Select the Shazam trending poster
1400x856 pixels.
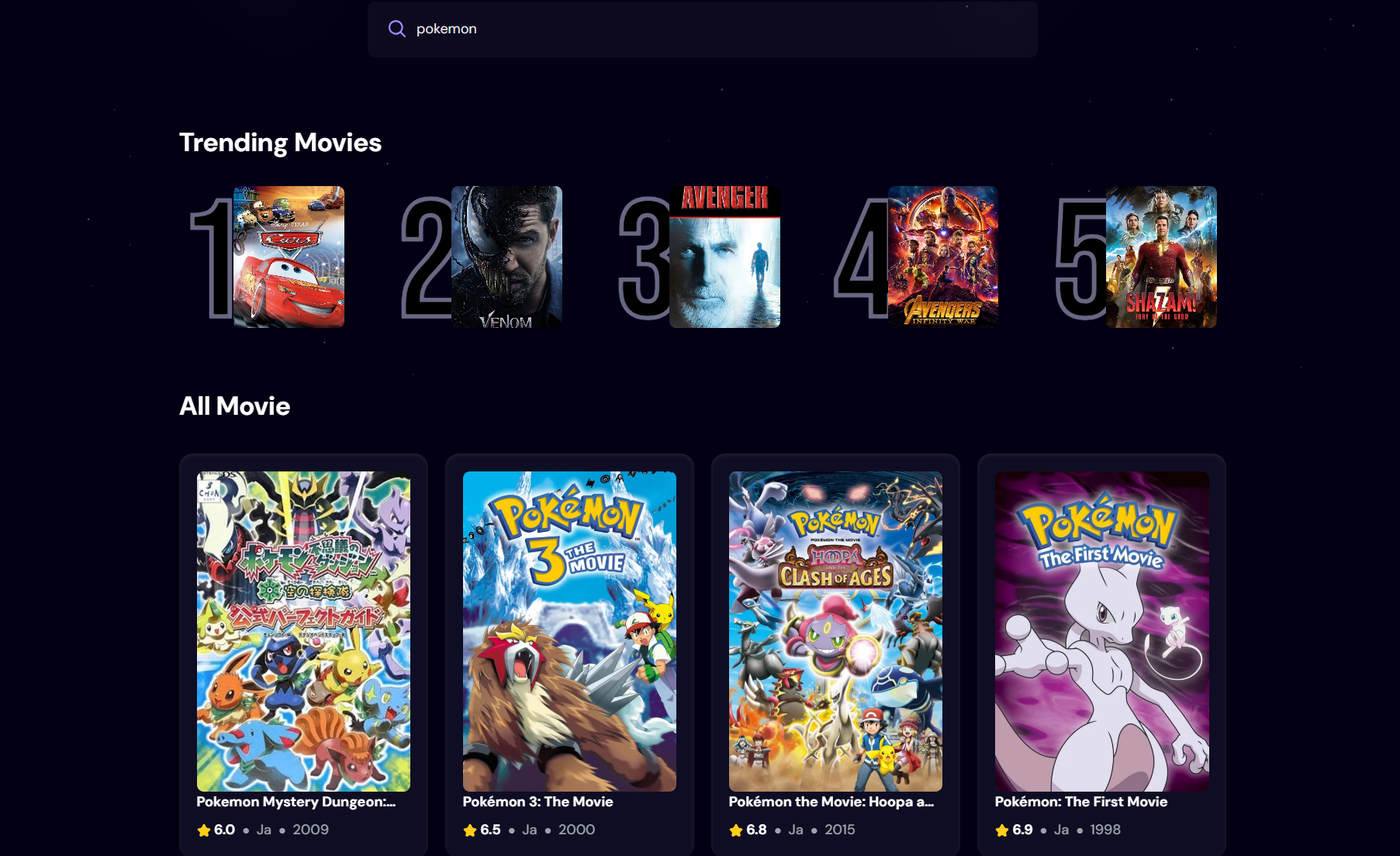[1161, 257]
